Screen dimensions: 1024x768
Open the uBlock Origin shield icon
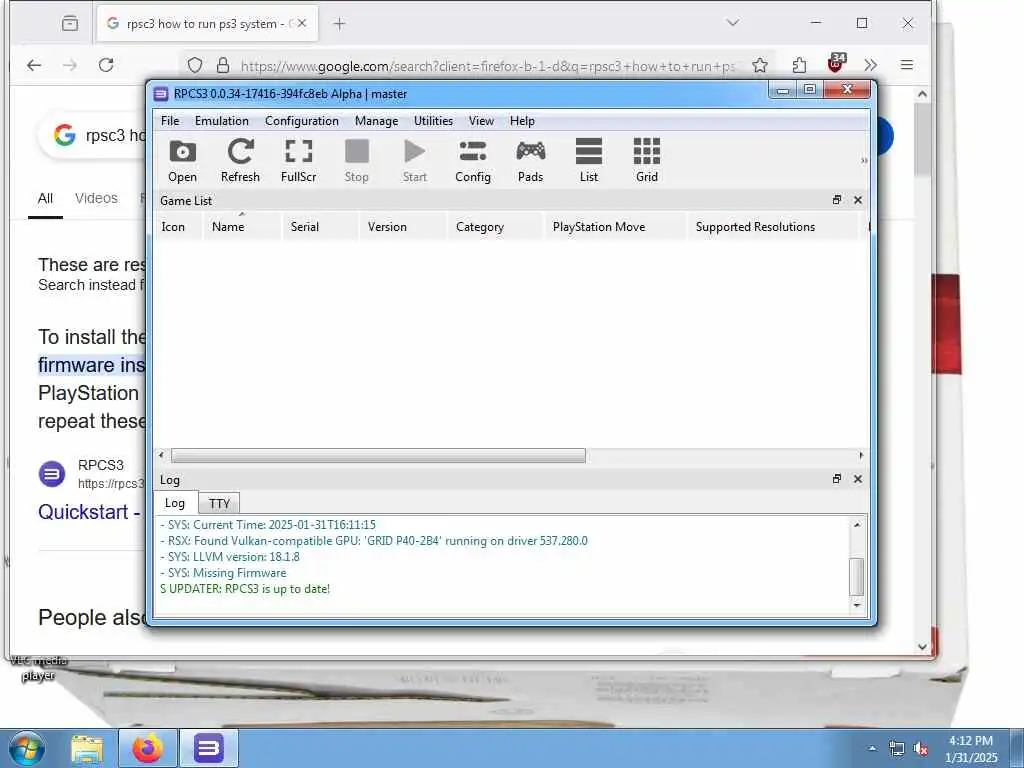(x=835, y=64)
